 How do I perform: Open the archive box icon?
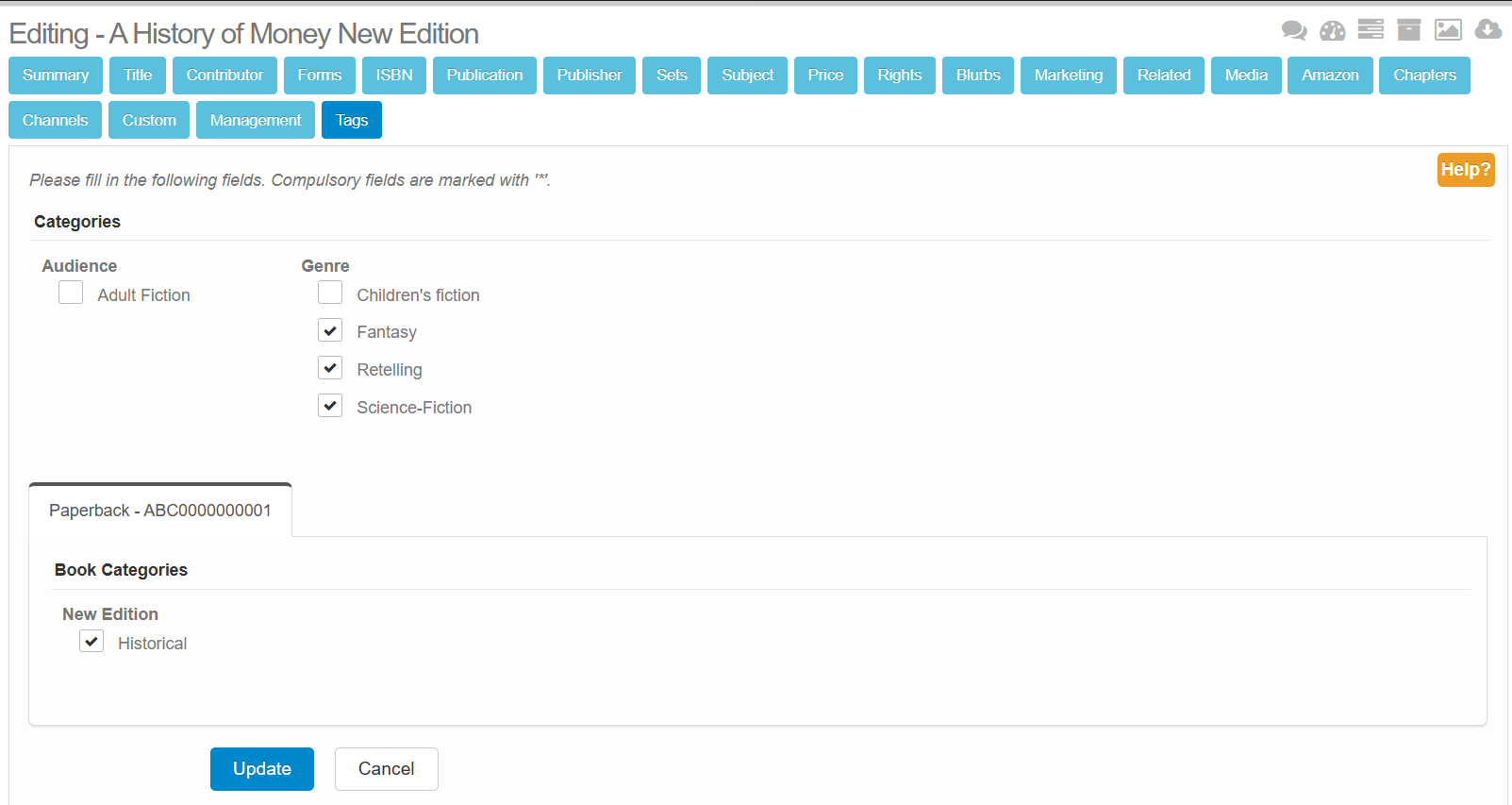click(1408, 30)
